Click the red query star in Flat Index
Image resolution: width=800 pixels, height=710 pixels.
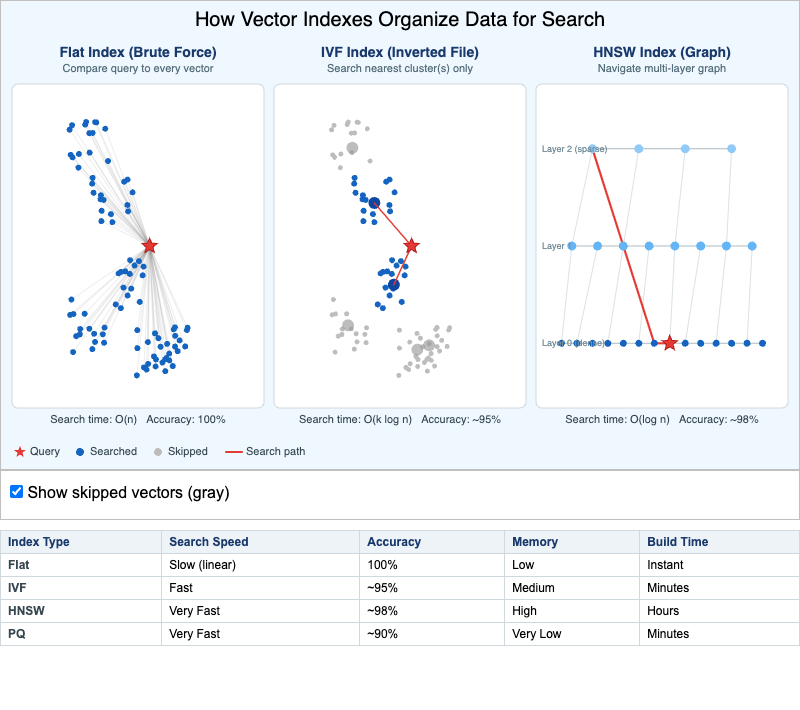coord(149,246)
